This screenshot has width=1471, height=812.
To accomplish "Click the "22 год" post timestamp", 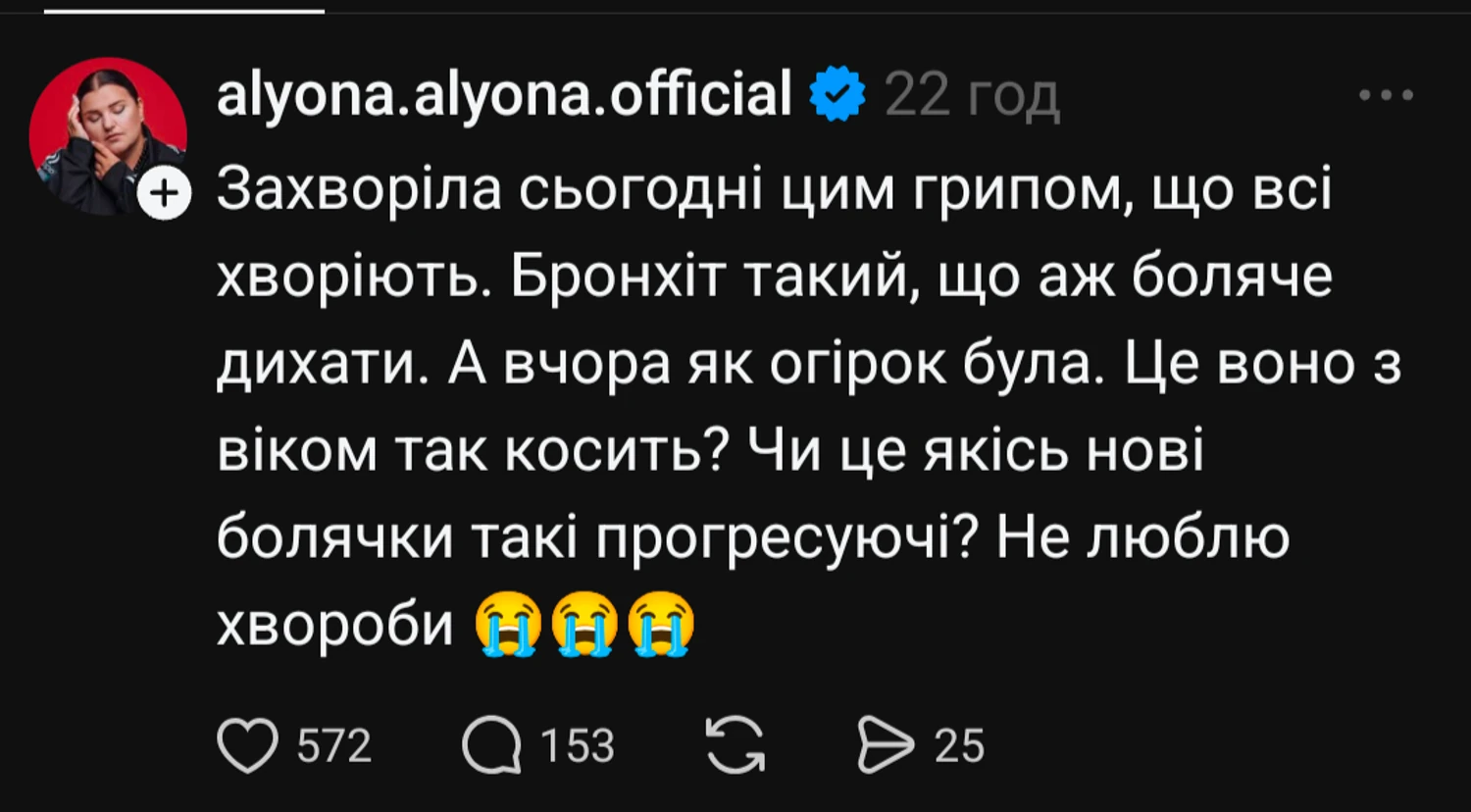I will coord(972,96).
